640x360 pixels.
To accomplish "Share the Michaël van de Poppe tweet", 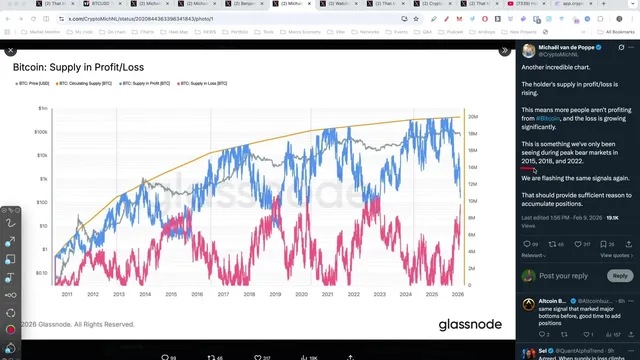I will (629, 244).
